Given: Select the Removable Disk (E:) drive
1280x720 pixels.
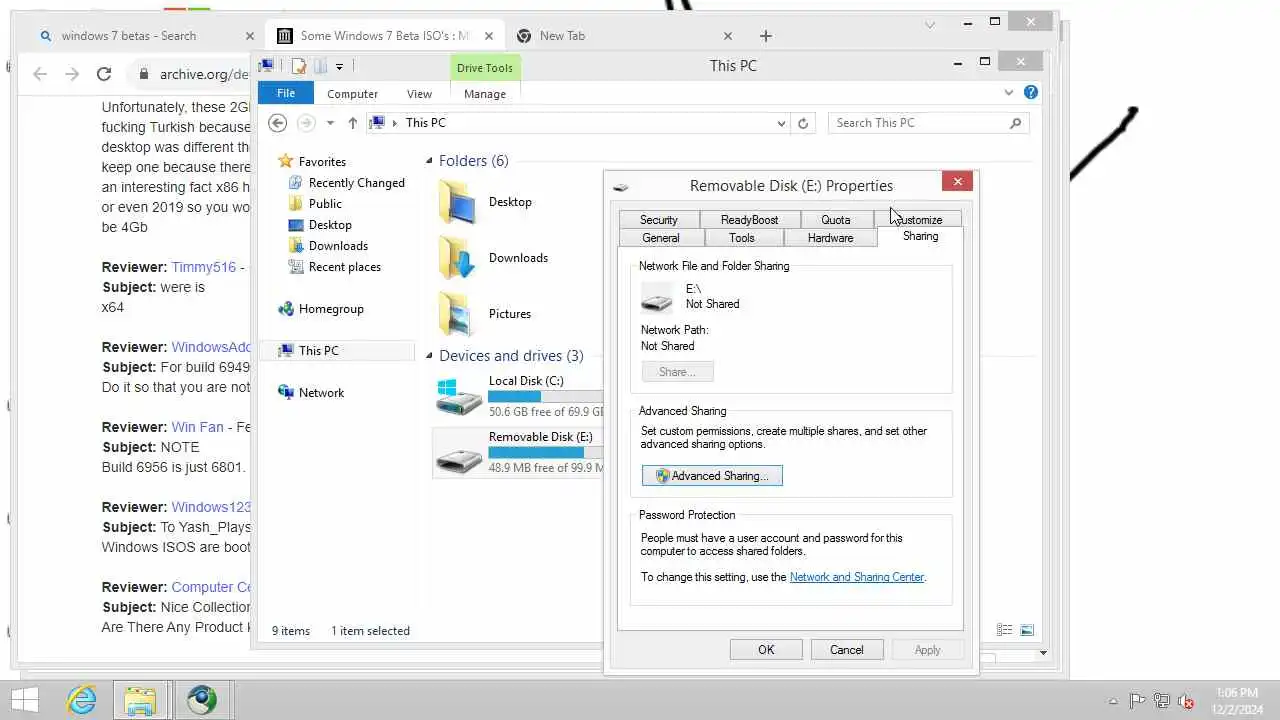Looking at the screenshot, I should point(518,453).
